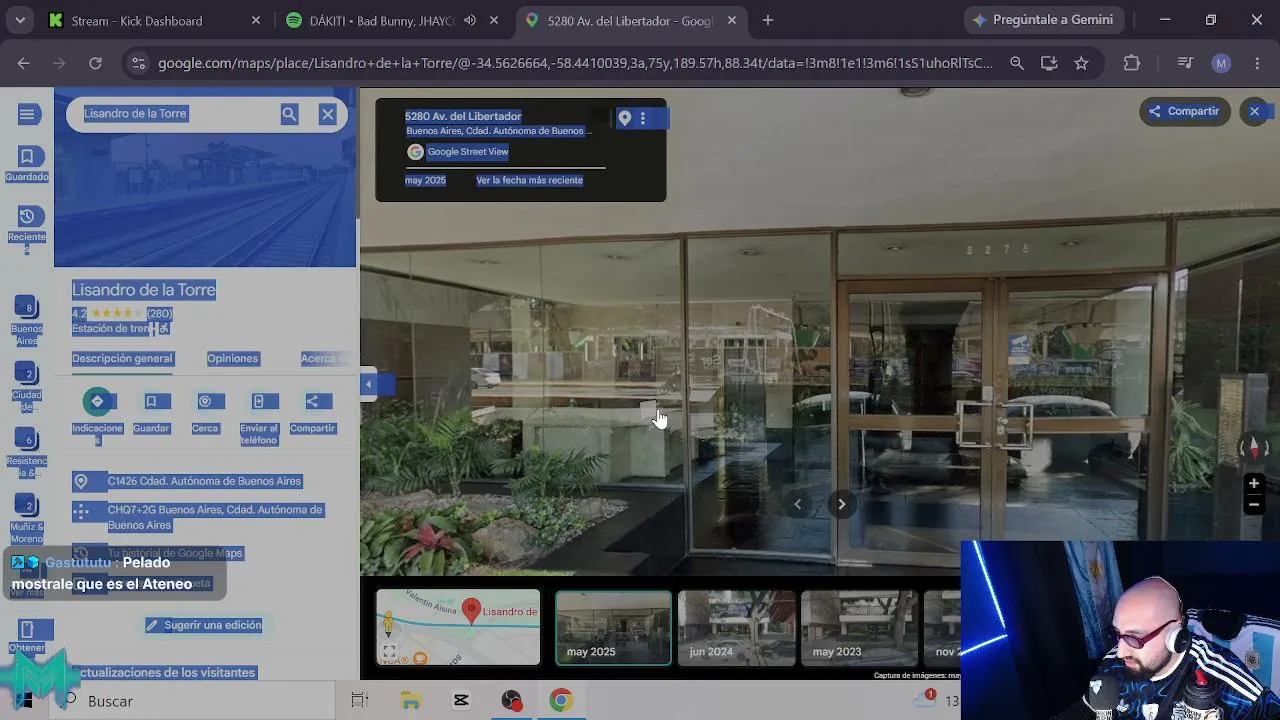Click the browser address bar
Image resolution: width=1280 pixels, height=720 pixels.
pos(575,63)
